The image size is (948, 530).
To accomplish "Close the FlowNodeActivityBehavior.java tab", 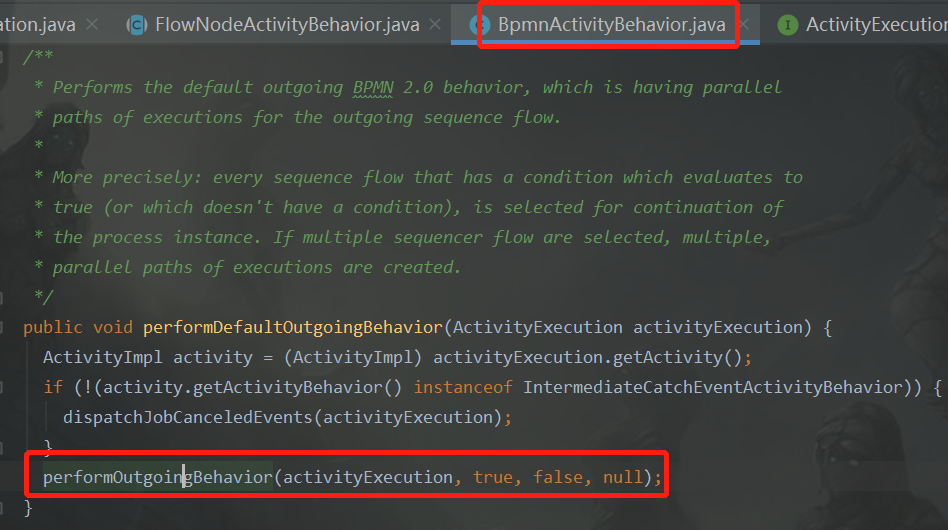I will 435,25.
